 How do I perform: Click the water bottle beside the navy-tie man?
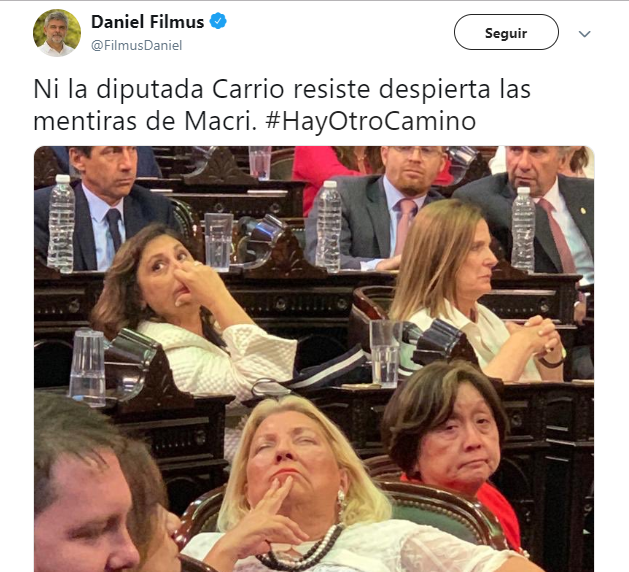pyautogui.click(x=61, y=224)
